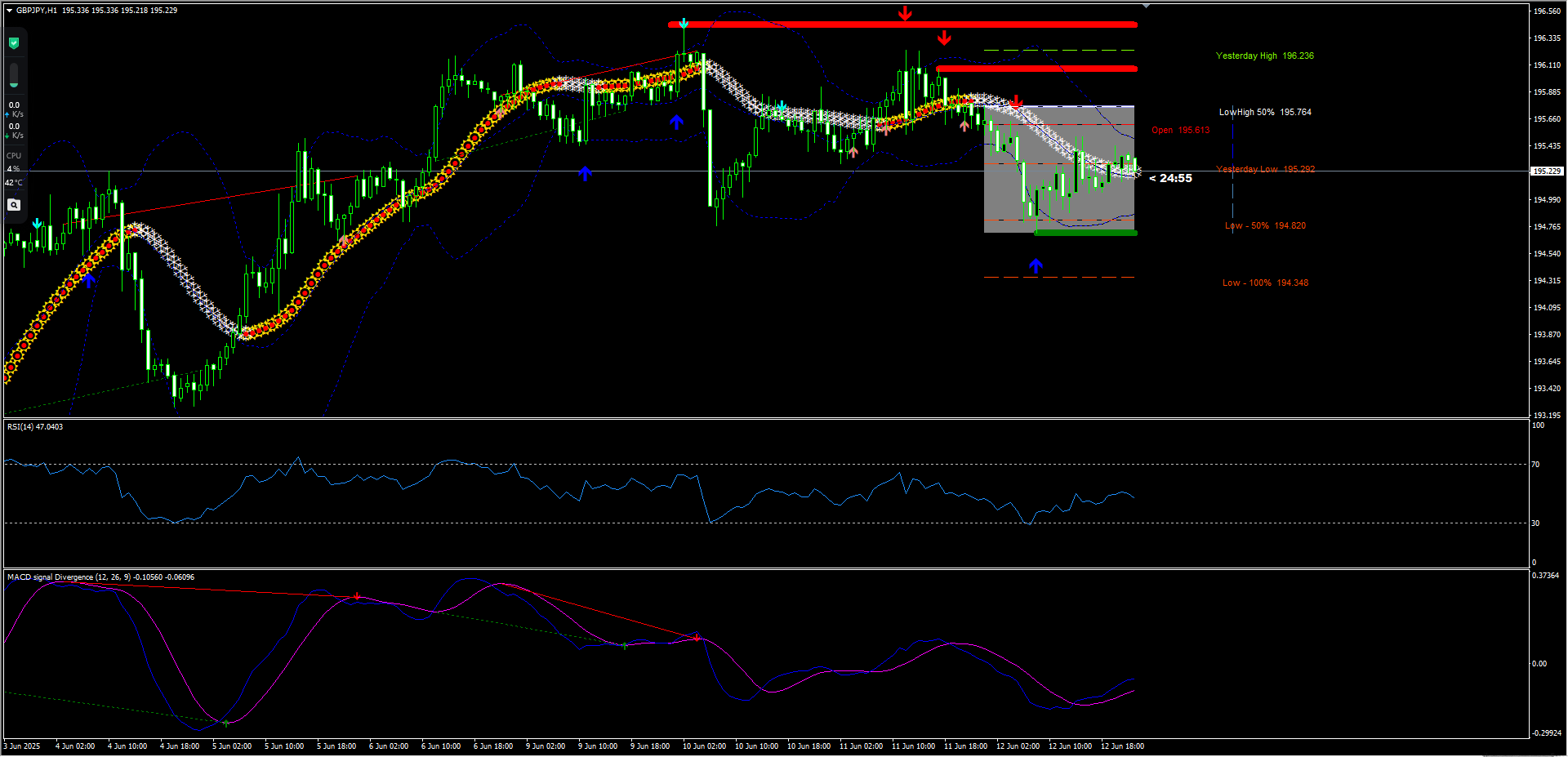
Task: Click the LowHigh 50% 195.764 label
Action: 1265,112
